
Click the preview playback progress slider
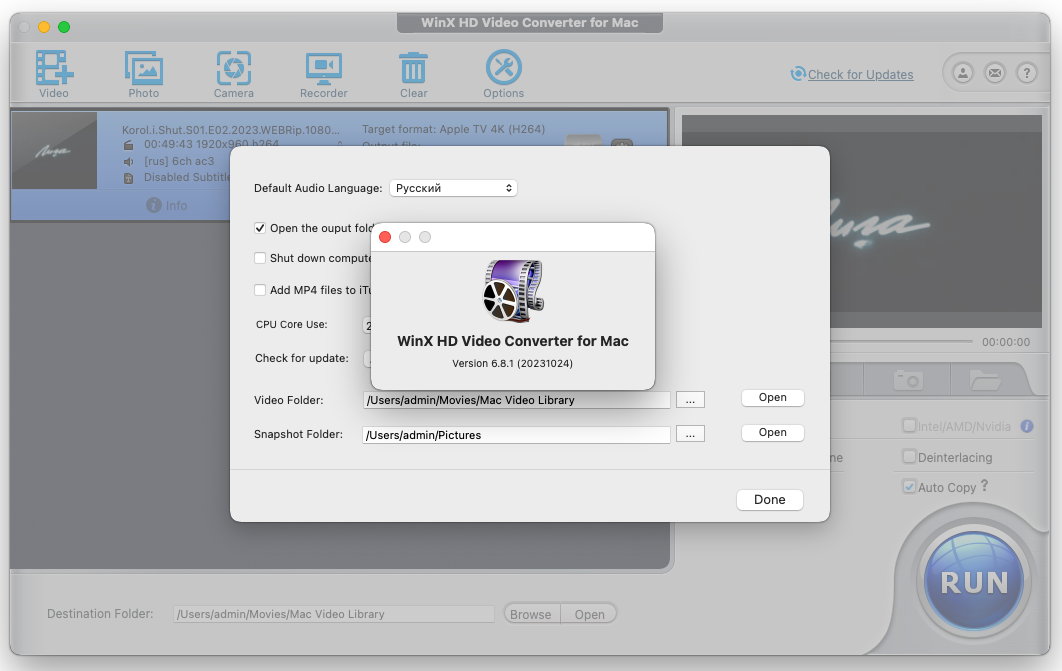click(x=901, y=341)
